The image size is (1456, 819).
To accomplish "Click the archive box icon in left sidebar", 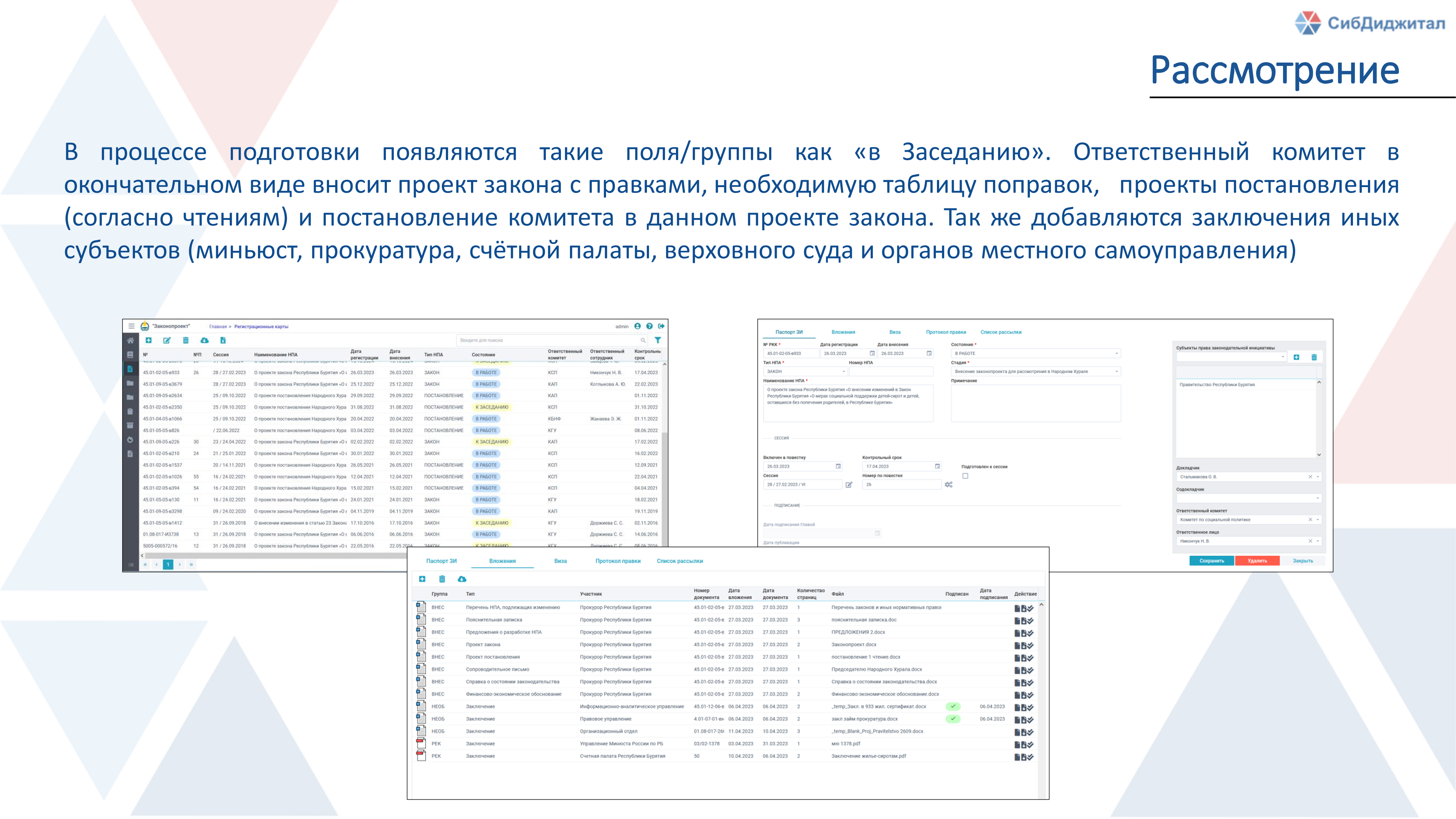I will [130, 426].
